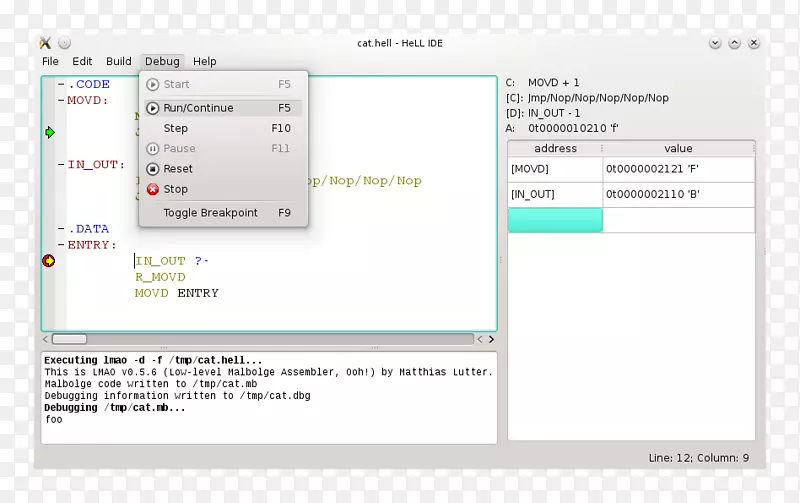Click the highlighted empty address cell
This screenshot has width=800, height=503.
point(555,220)
